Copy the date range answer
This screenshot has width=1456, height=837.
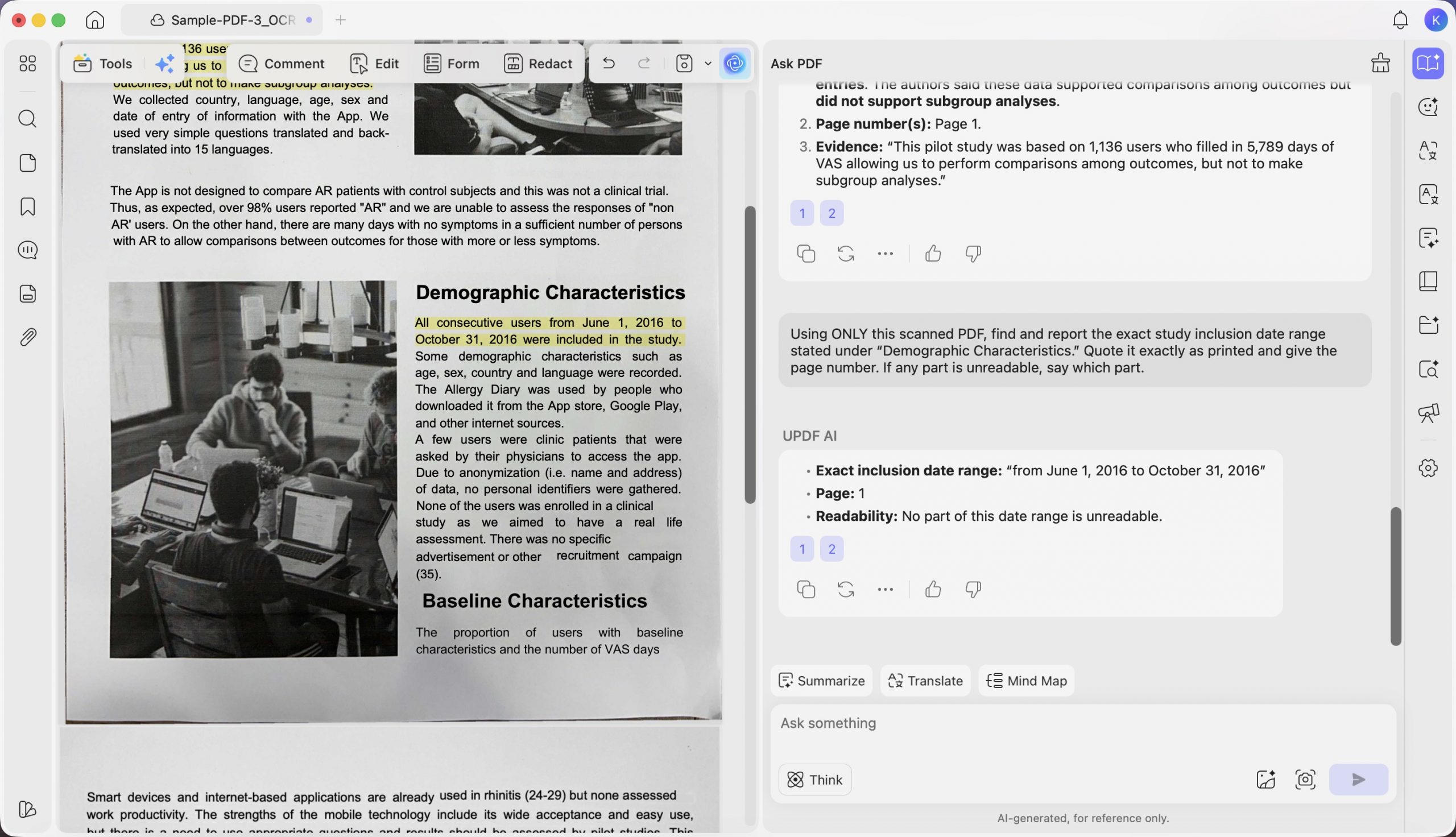tap(806, 589)
